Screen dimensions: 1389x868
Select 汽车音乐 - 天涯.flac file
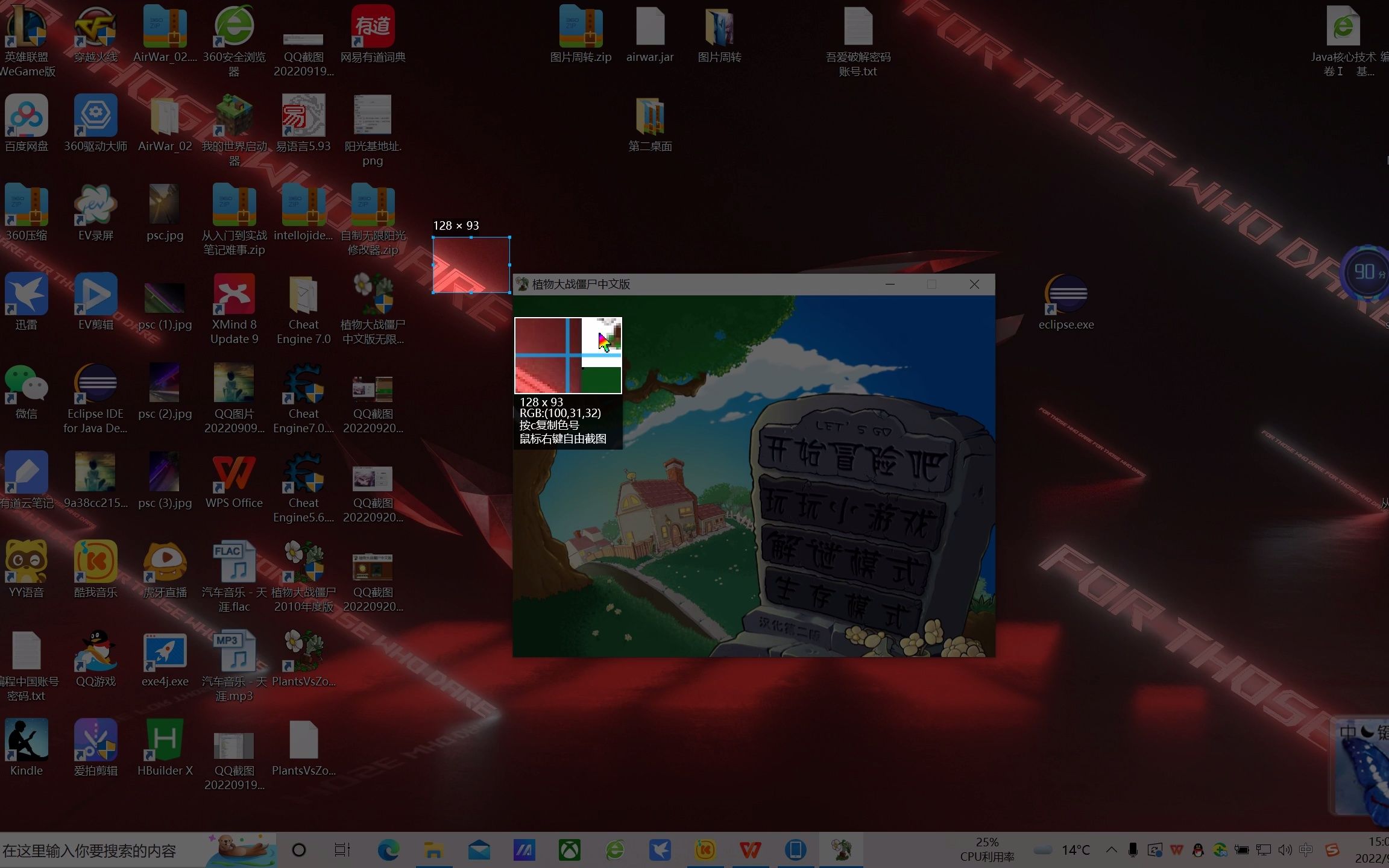pos(234,575)
